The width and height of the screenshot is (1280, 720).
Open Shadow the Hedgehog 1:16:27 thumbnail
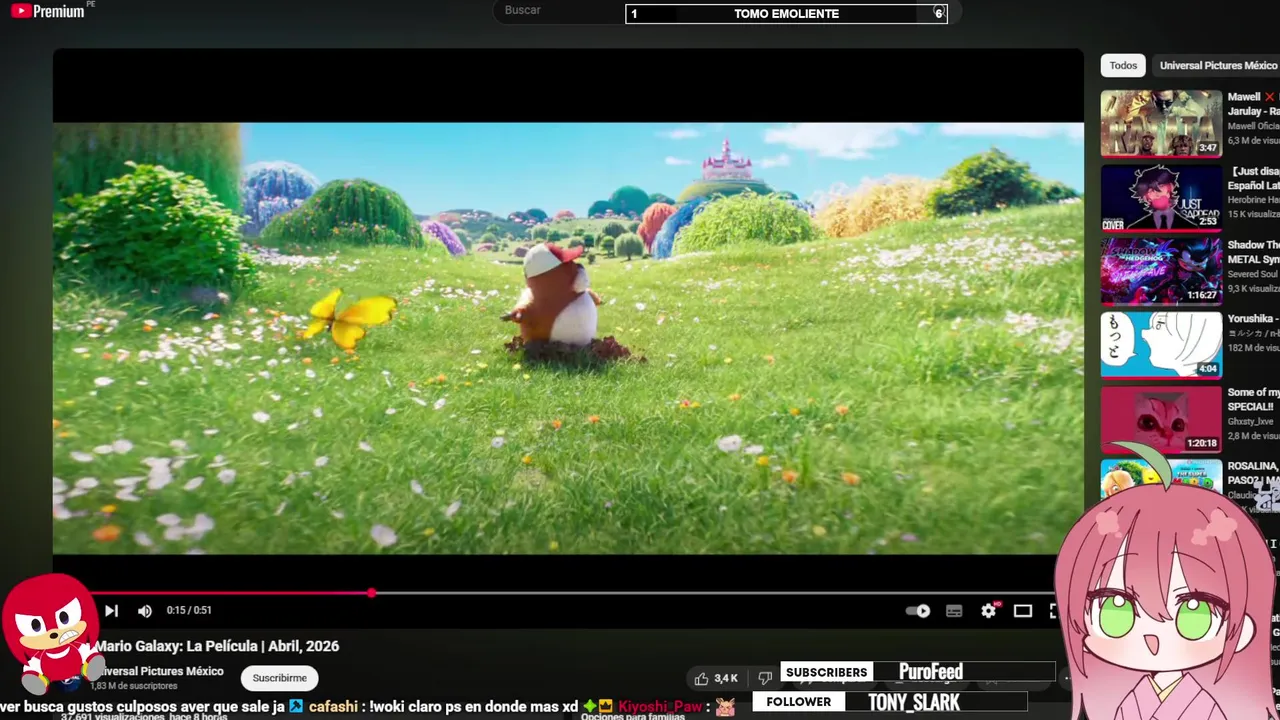1161,270
